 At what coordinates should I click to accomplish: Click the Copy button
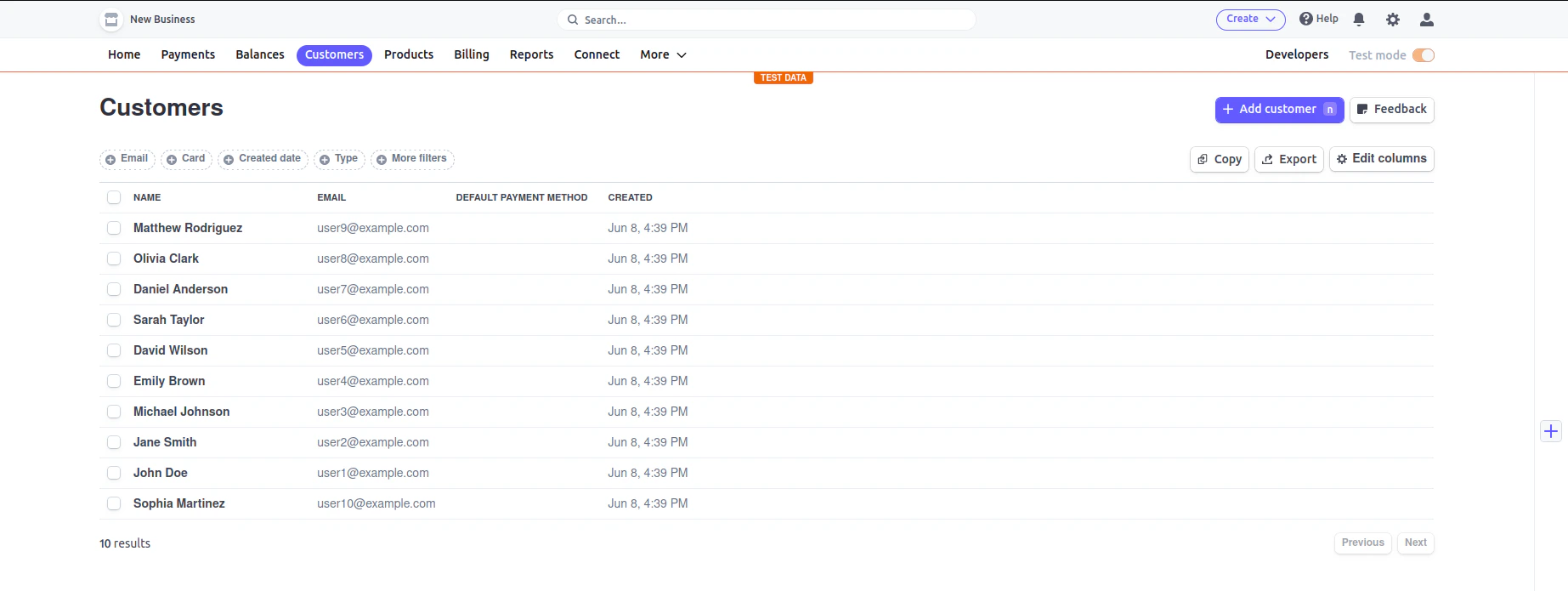click(x=1220, y=159)
